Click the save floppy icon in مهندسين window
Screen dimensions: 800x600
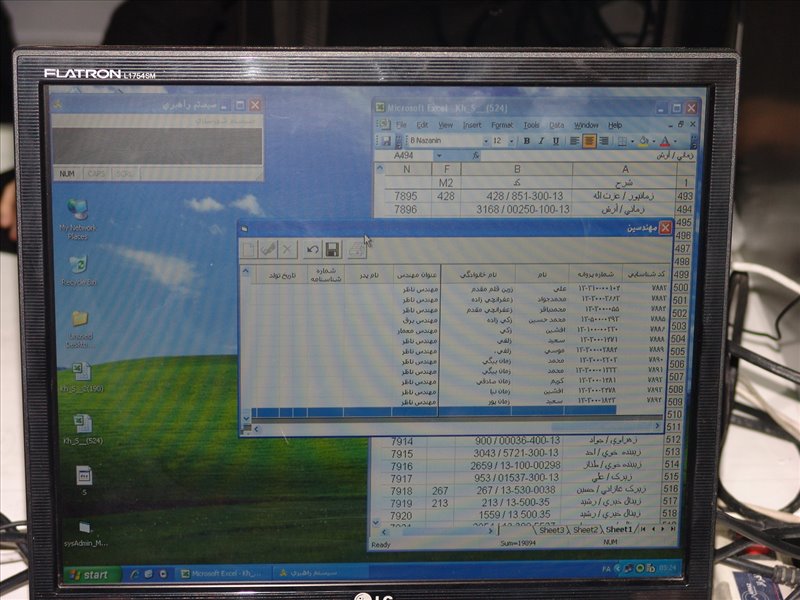tap(332, 249)
